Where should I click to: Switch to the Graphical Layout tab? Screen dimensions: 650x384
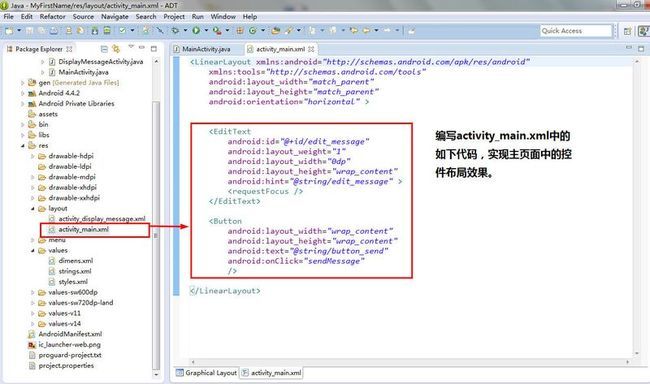206,373
